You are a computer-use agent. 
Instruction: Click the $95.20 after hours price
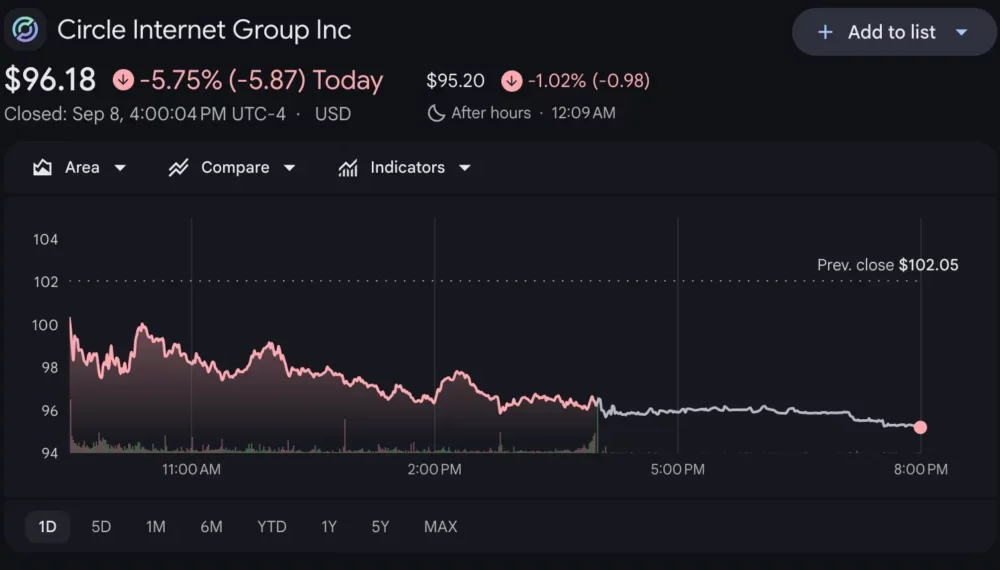455,81
